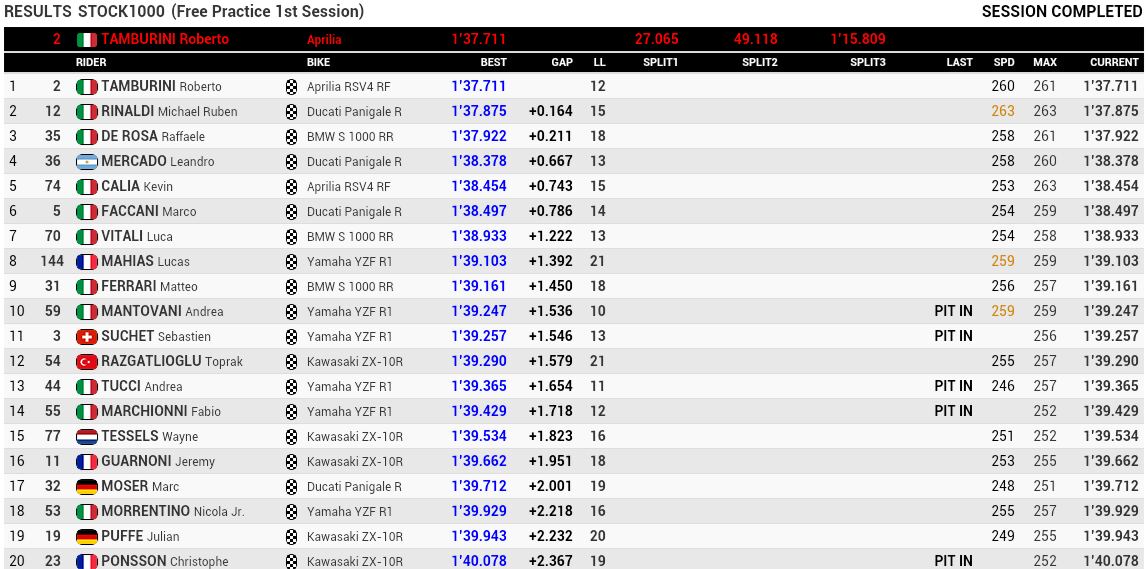Click the CURRENT column header
1148x569 pixels.
tap(1114, 62)
